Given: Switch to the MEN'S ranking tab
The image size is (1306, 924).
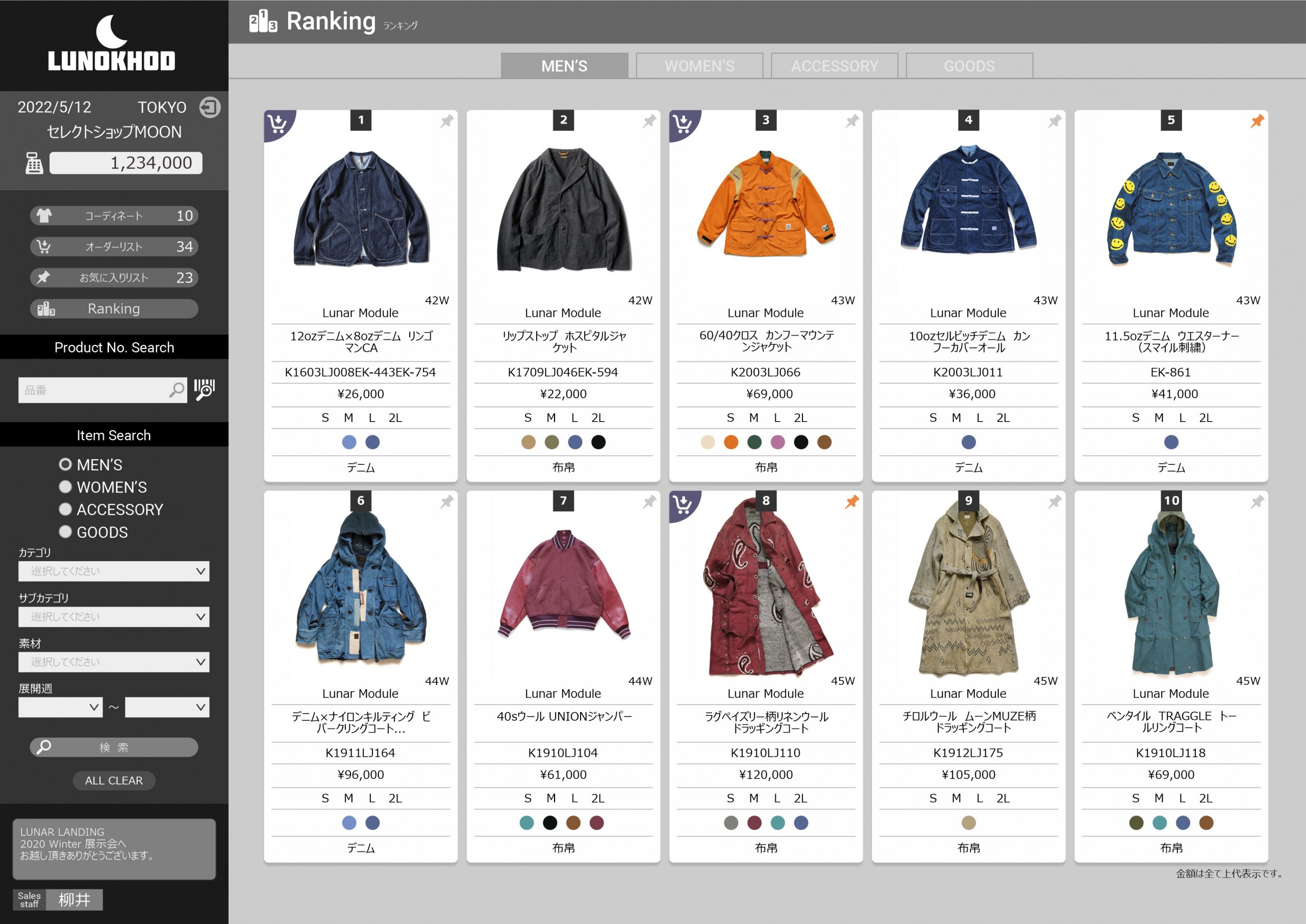Looking at the screenshot, I should point(564,66).
